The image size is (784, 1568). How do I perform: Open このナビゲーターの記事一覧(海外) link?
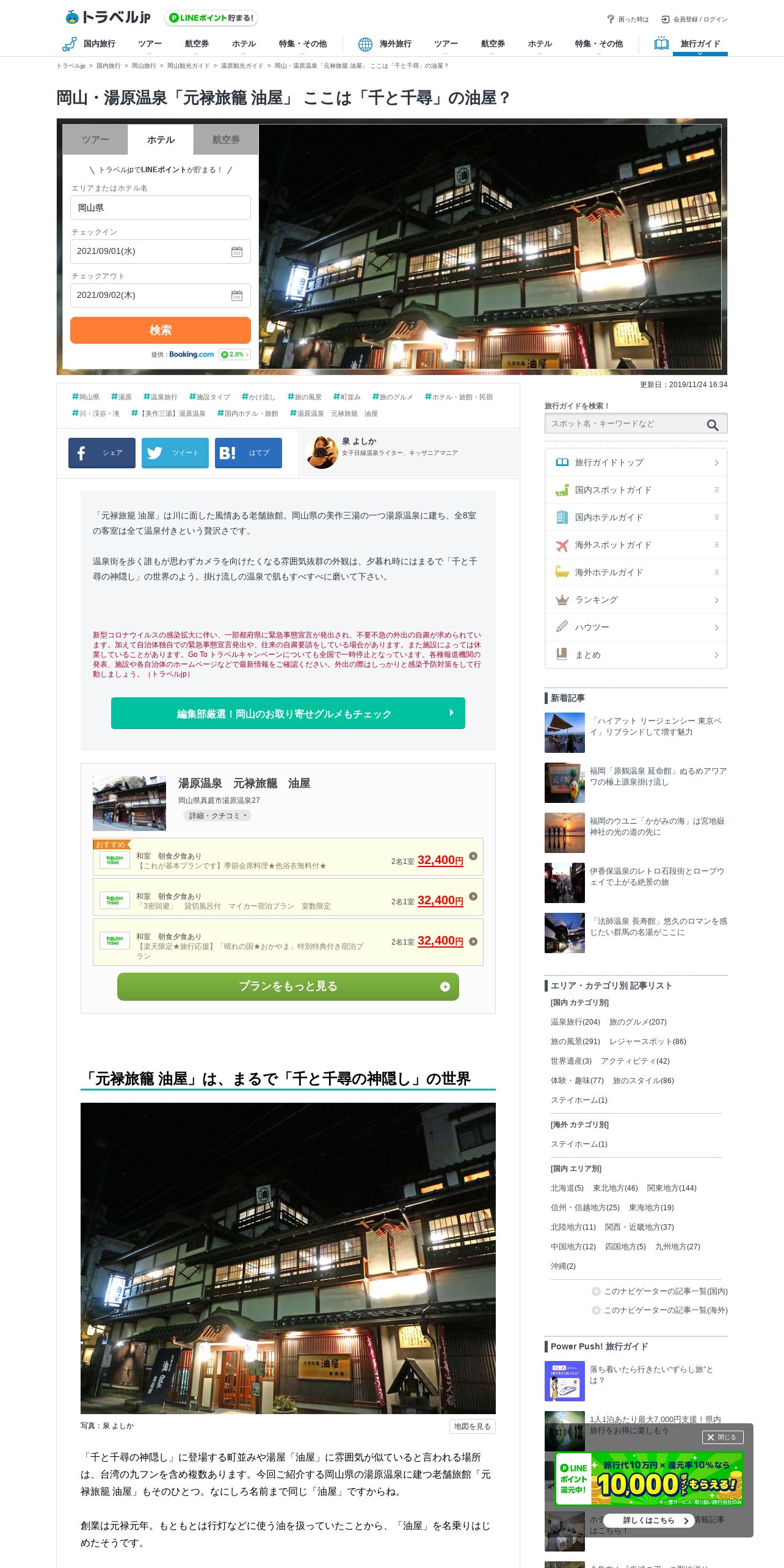(x=660, y=1310)
